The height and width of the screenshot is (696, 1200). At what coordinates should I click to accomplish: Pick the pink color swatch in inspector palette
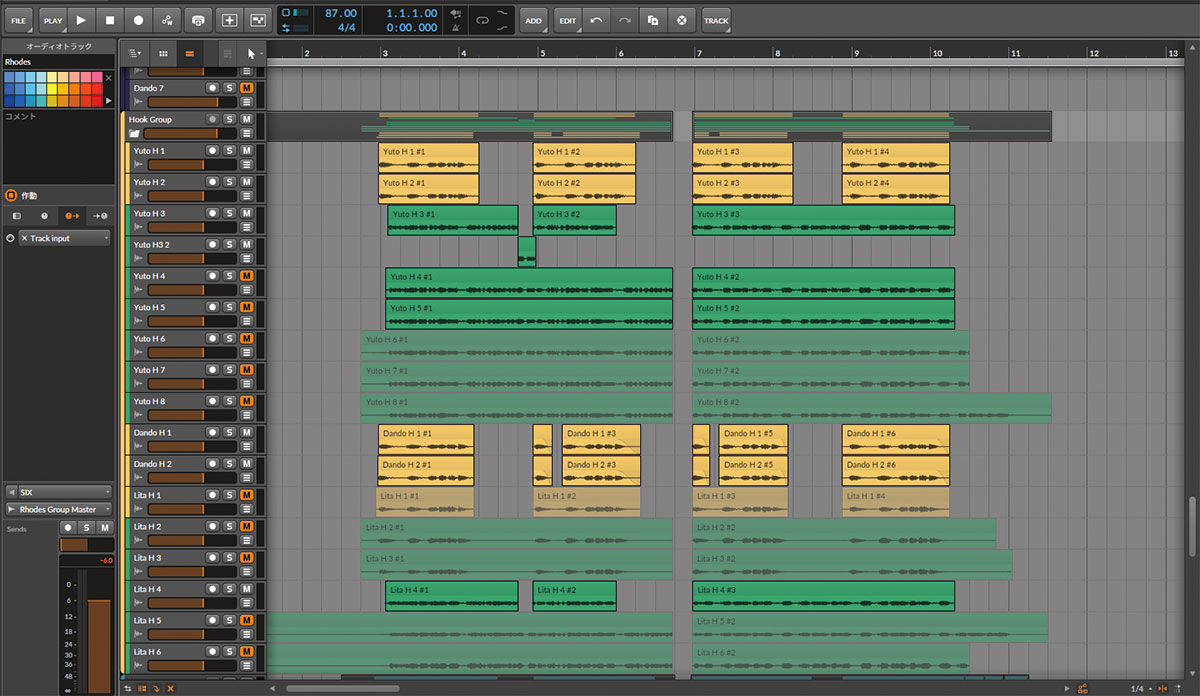coord(96,77)
